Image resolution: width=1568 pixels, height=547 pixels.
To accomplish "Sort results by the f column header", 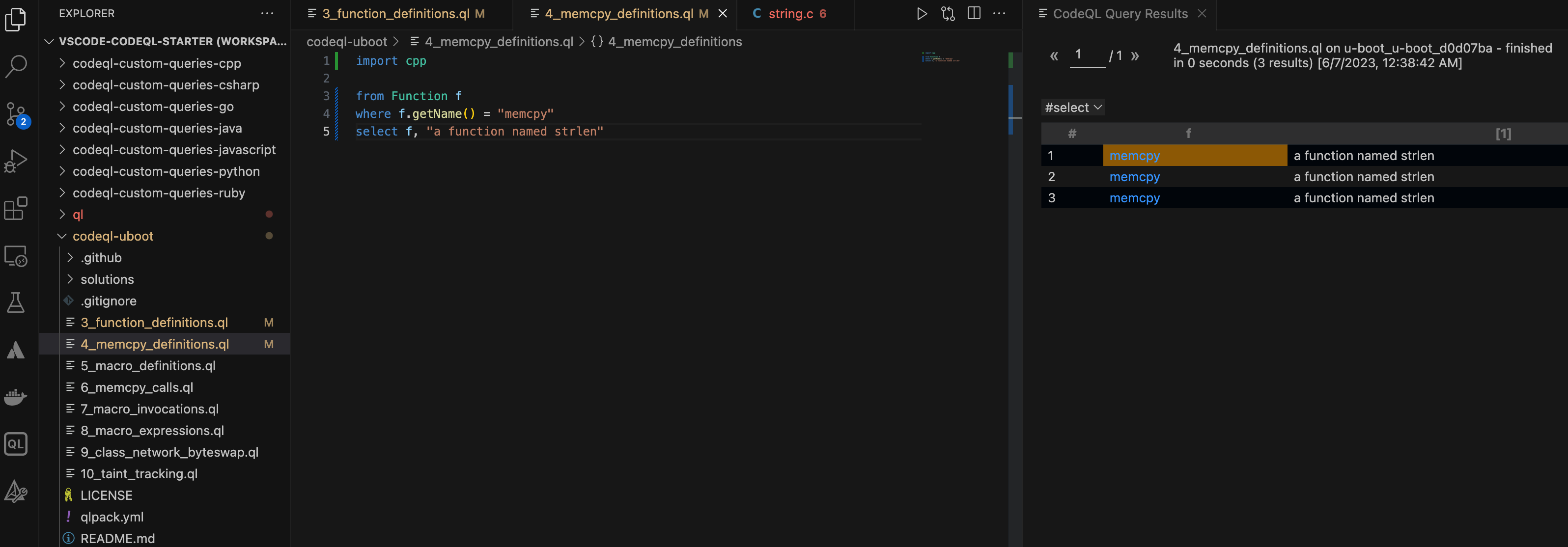I will [x=1188, y=133].
